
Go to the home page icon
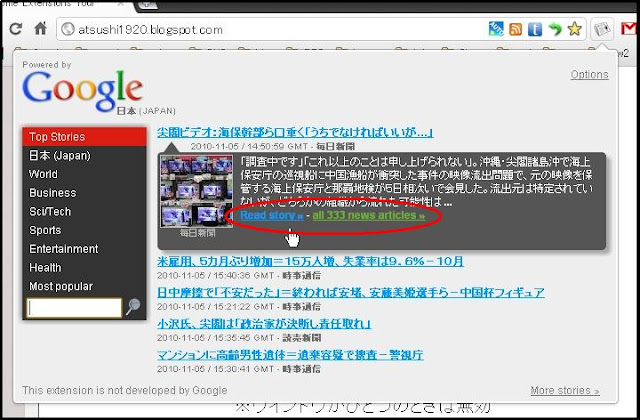tap(40, 29)
